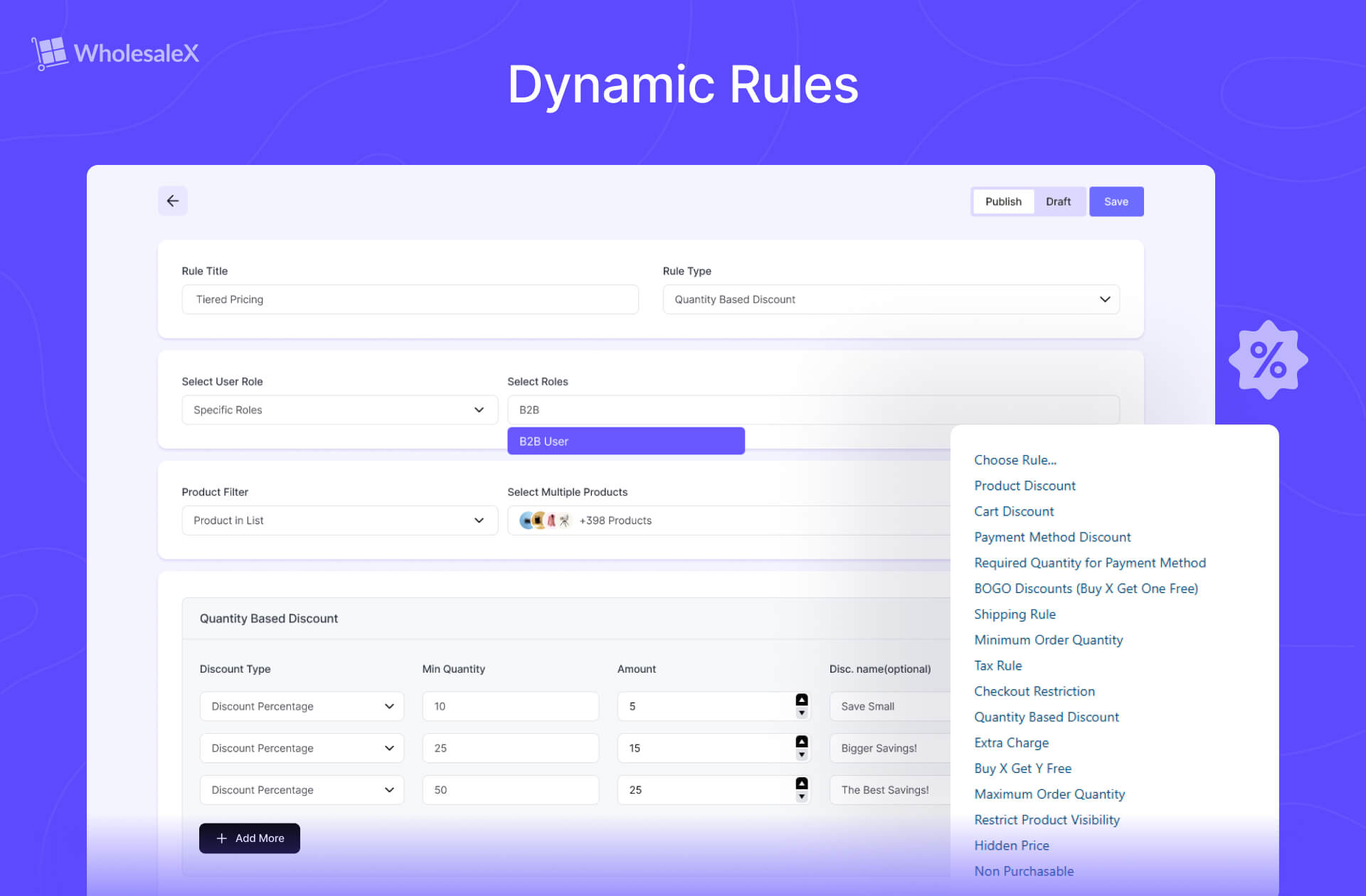Toggle Discount Type dropdown first row
The image size is (1366, 896).
click(x=389, y=706)
